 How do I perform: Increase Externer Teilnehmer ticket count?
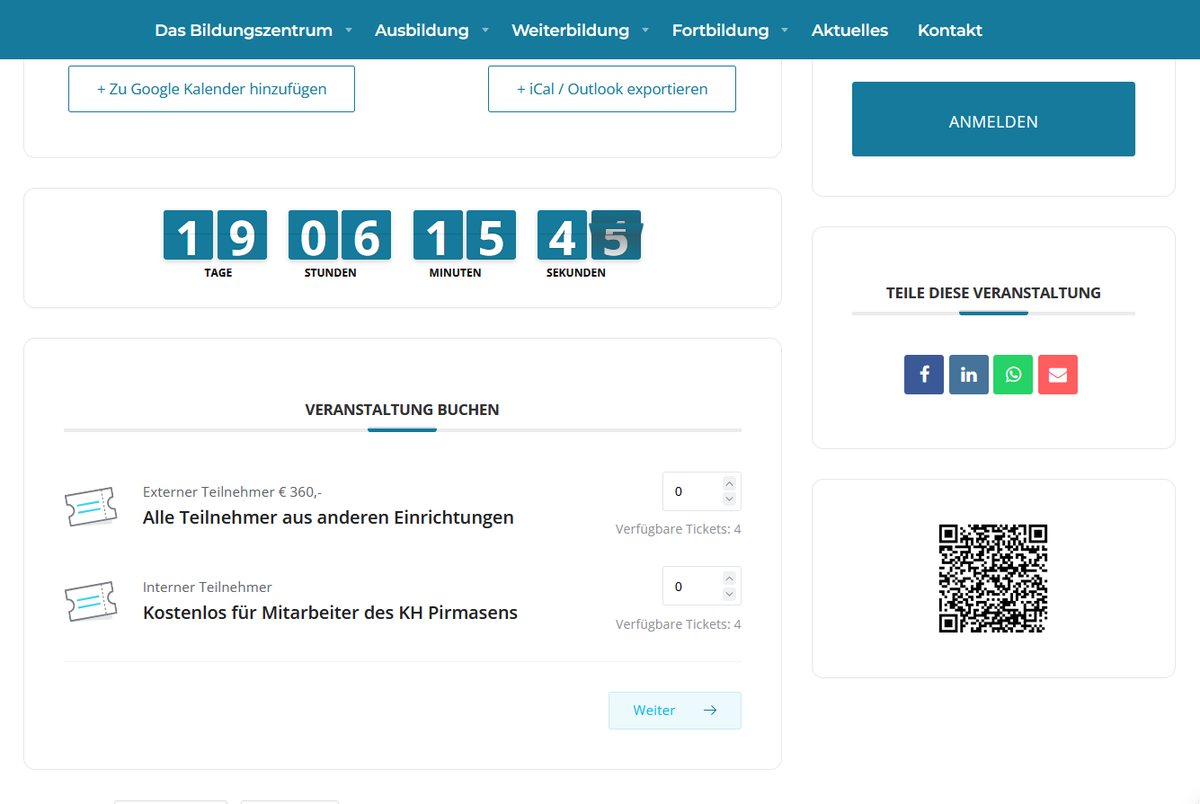click(729, 483)
